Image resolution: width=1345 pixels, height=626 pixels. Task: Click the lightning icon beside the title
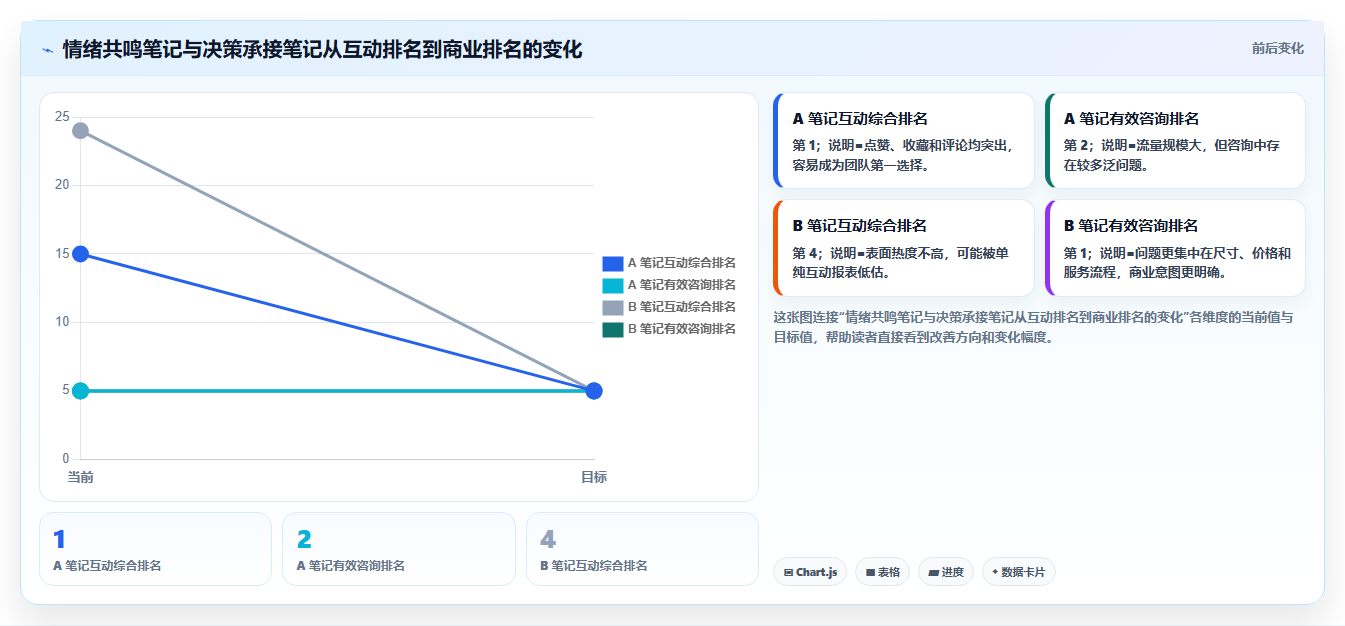coord(47,49)
